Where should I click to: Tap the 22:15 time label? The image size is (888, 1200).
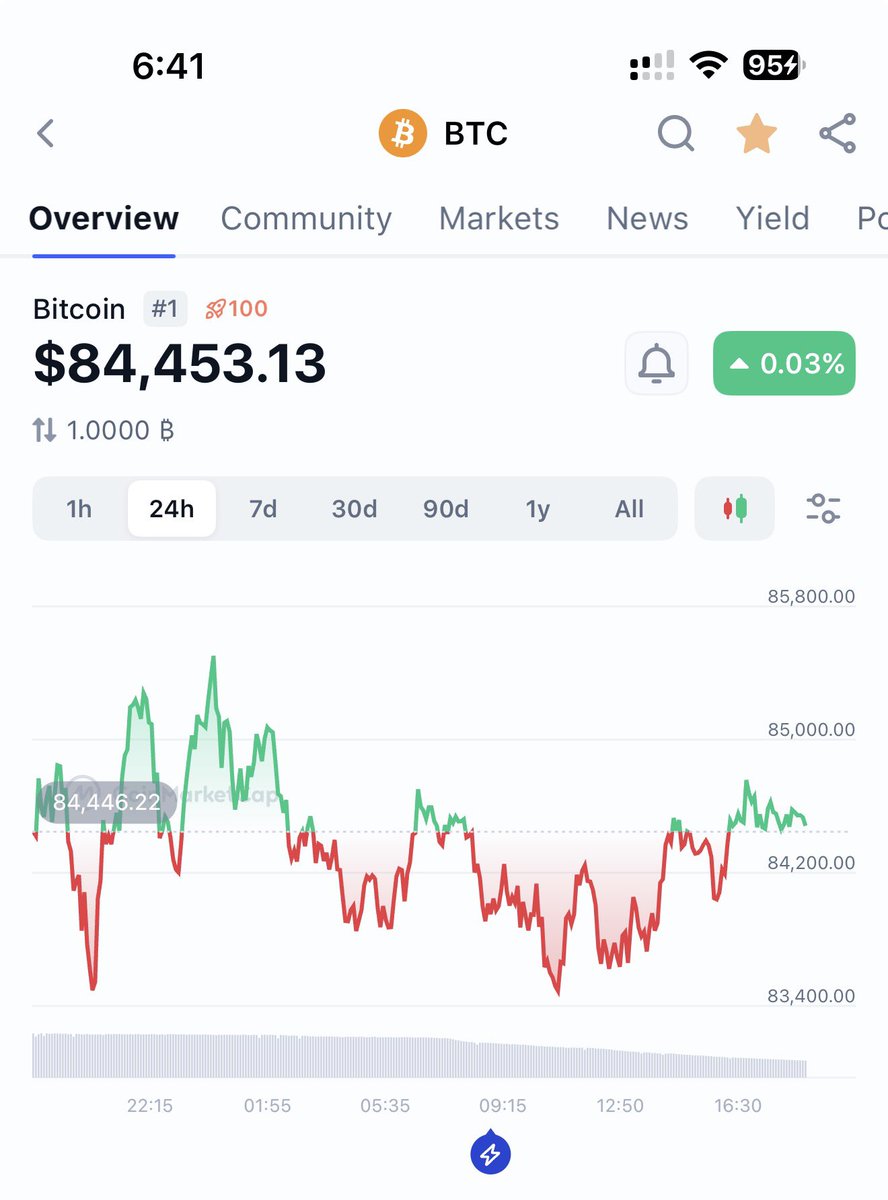150,1105
